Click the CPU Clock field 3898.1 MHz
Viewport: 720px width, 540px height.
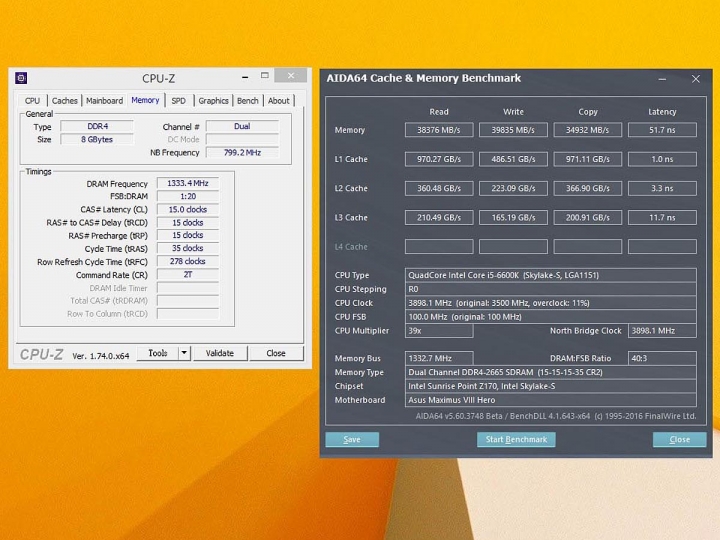pyautogui.click(x=551, y=303)
